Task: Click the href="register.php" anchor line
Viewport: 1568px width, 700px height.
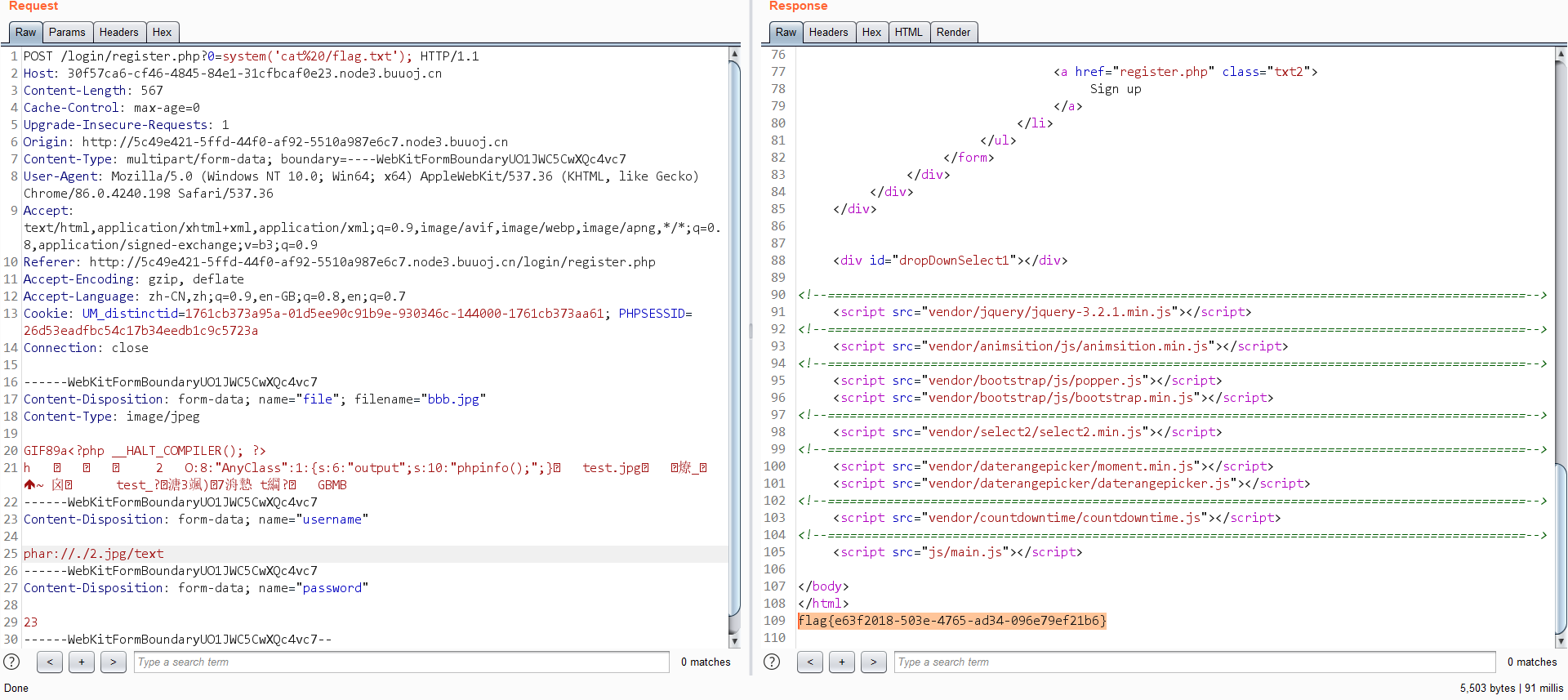Action: click(1185, 72)
